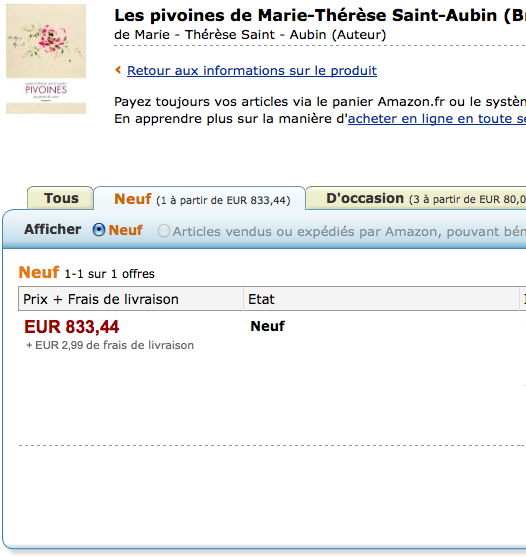Open Retour aux informations sur le produit

click(x=252, y=71)
